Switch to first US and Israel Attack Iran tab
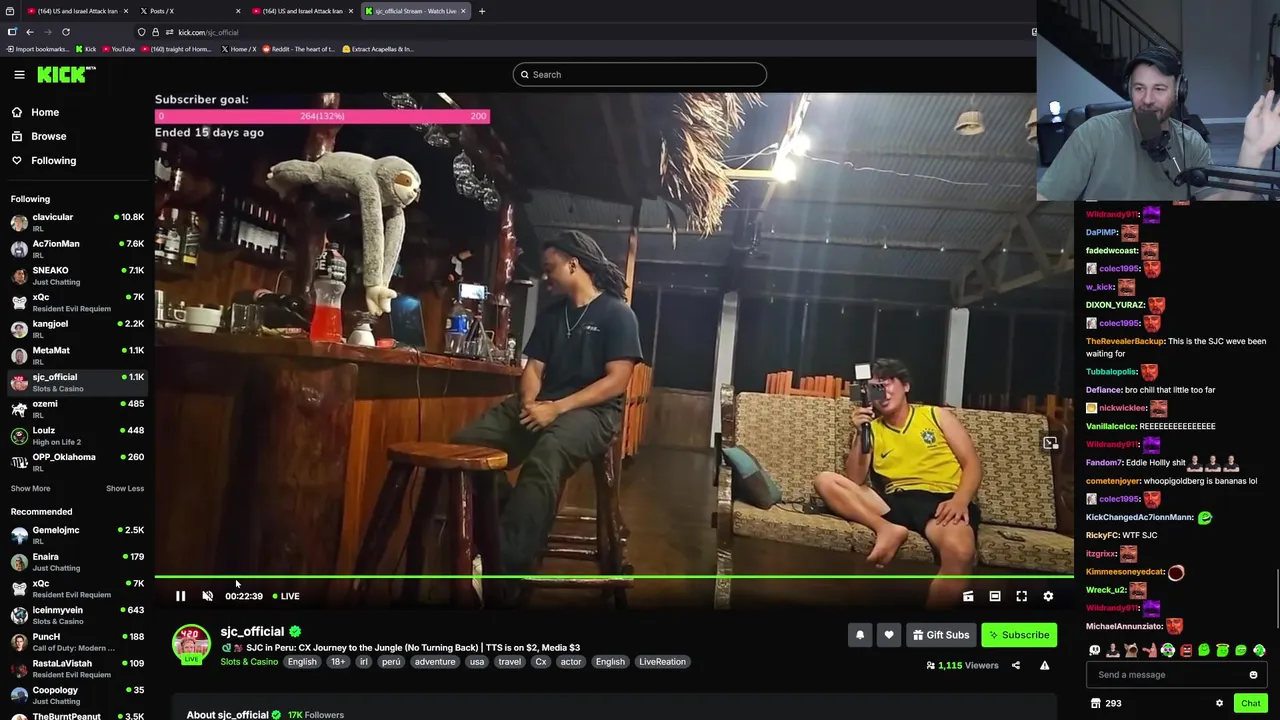 [77, 11]
